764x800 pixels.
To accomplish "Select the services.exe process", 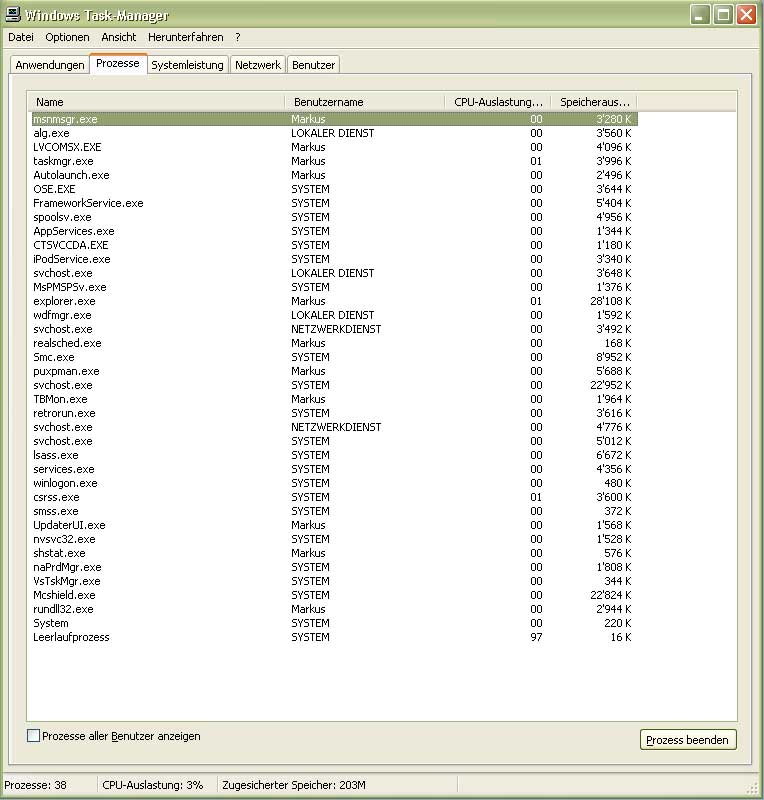I will [334, 469].
